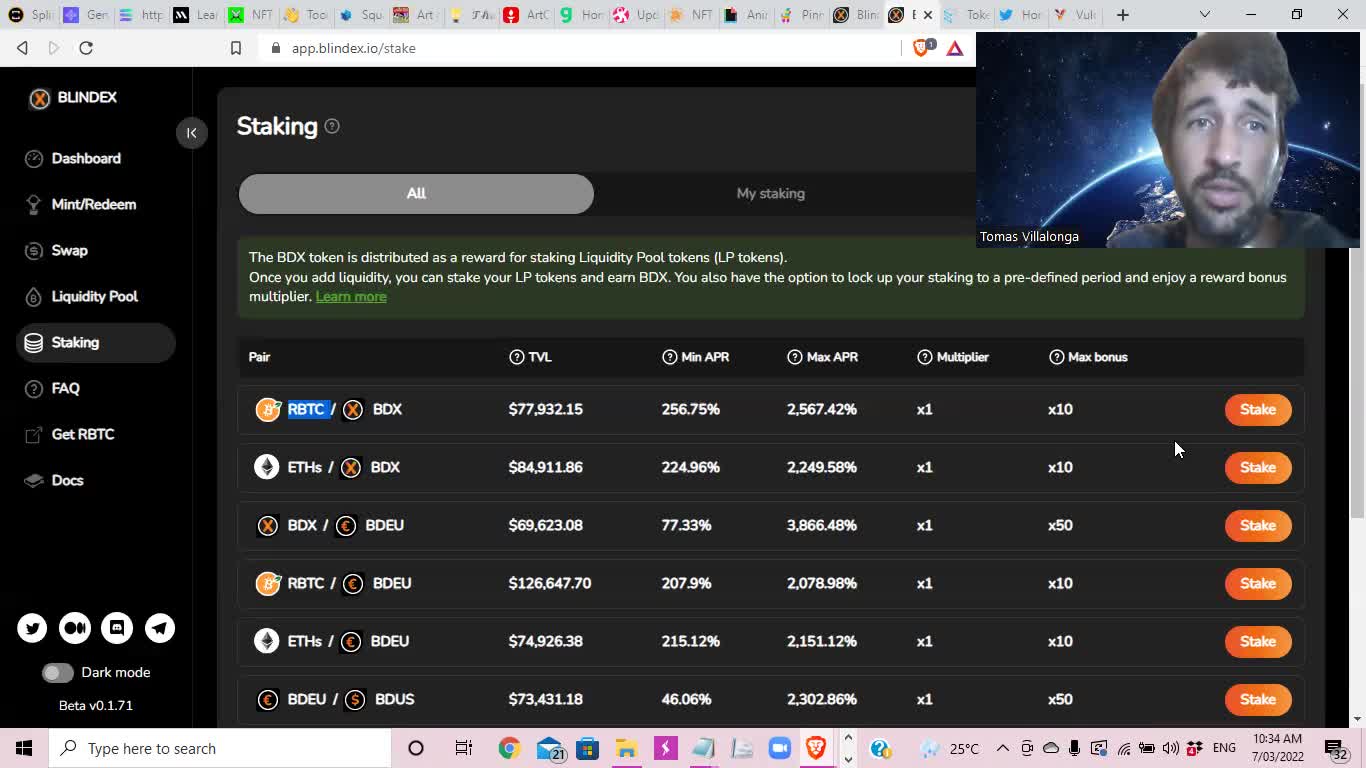Switch to the All tab
1366x768 pixels.
416,193
